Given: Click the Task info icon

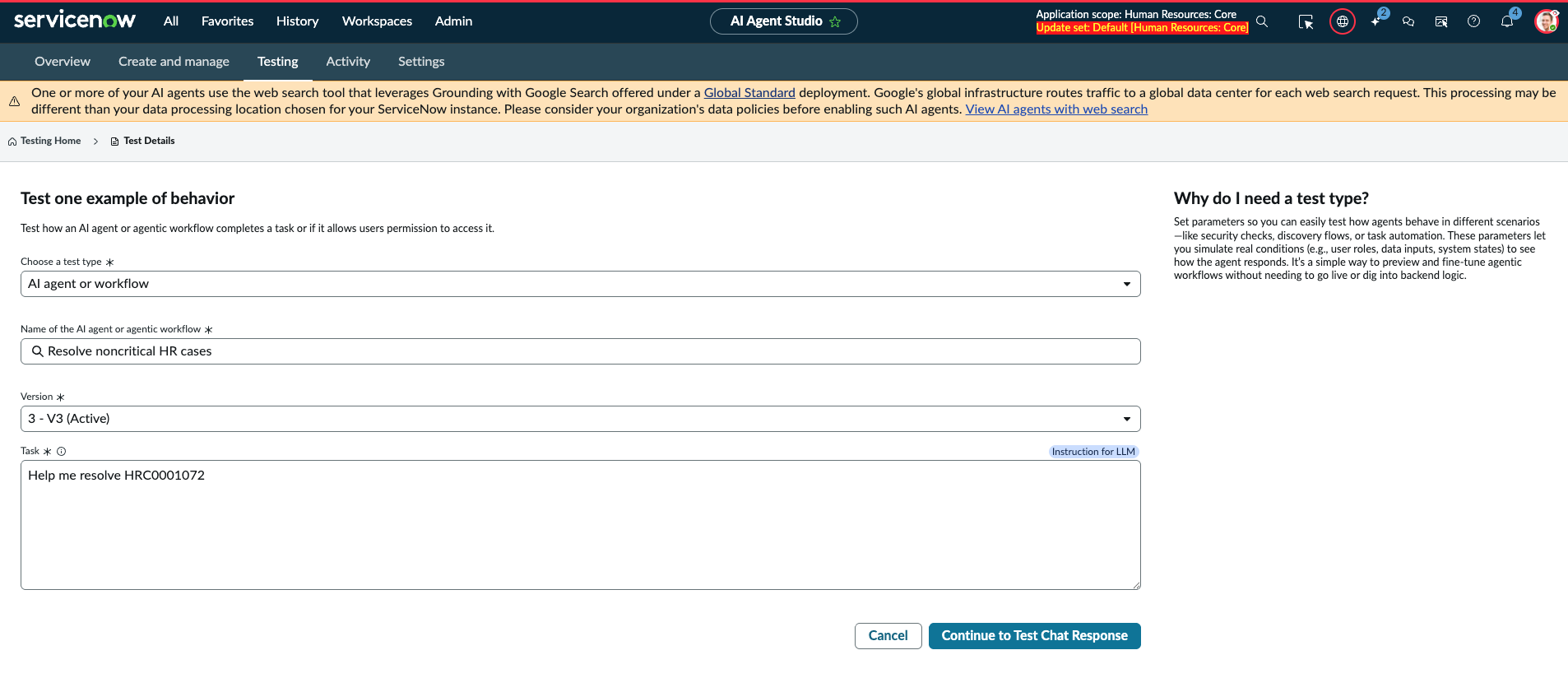Looking at the screenshot, I should click(x=61, y=451).
